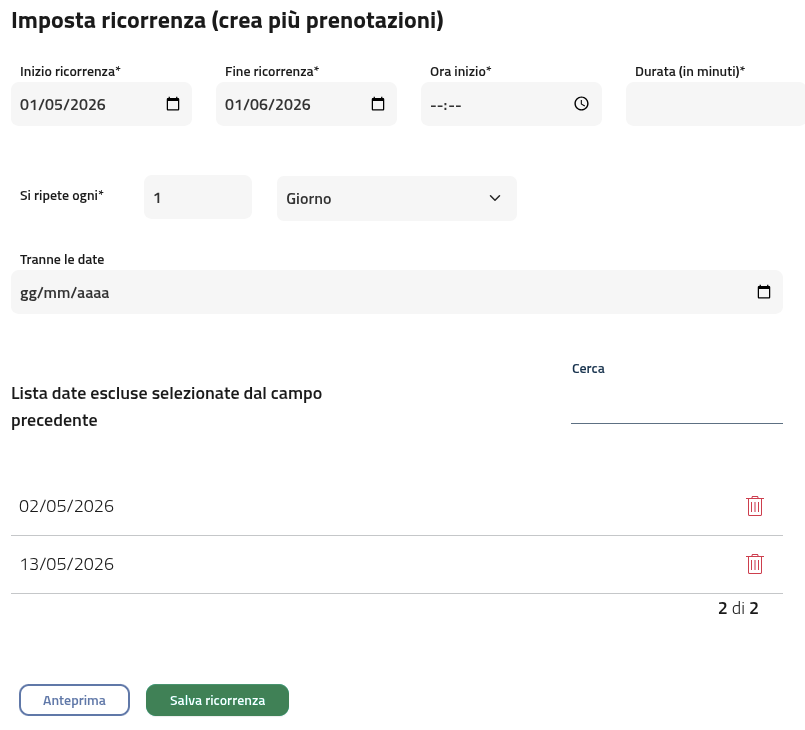Focus the Fine ricorrenza date field

click(x=306, y=104)
